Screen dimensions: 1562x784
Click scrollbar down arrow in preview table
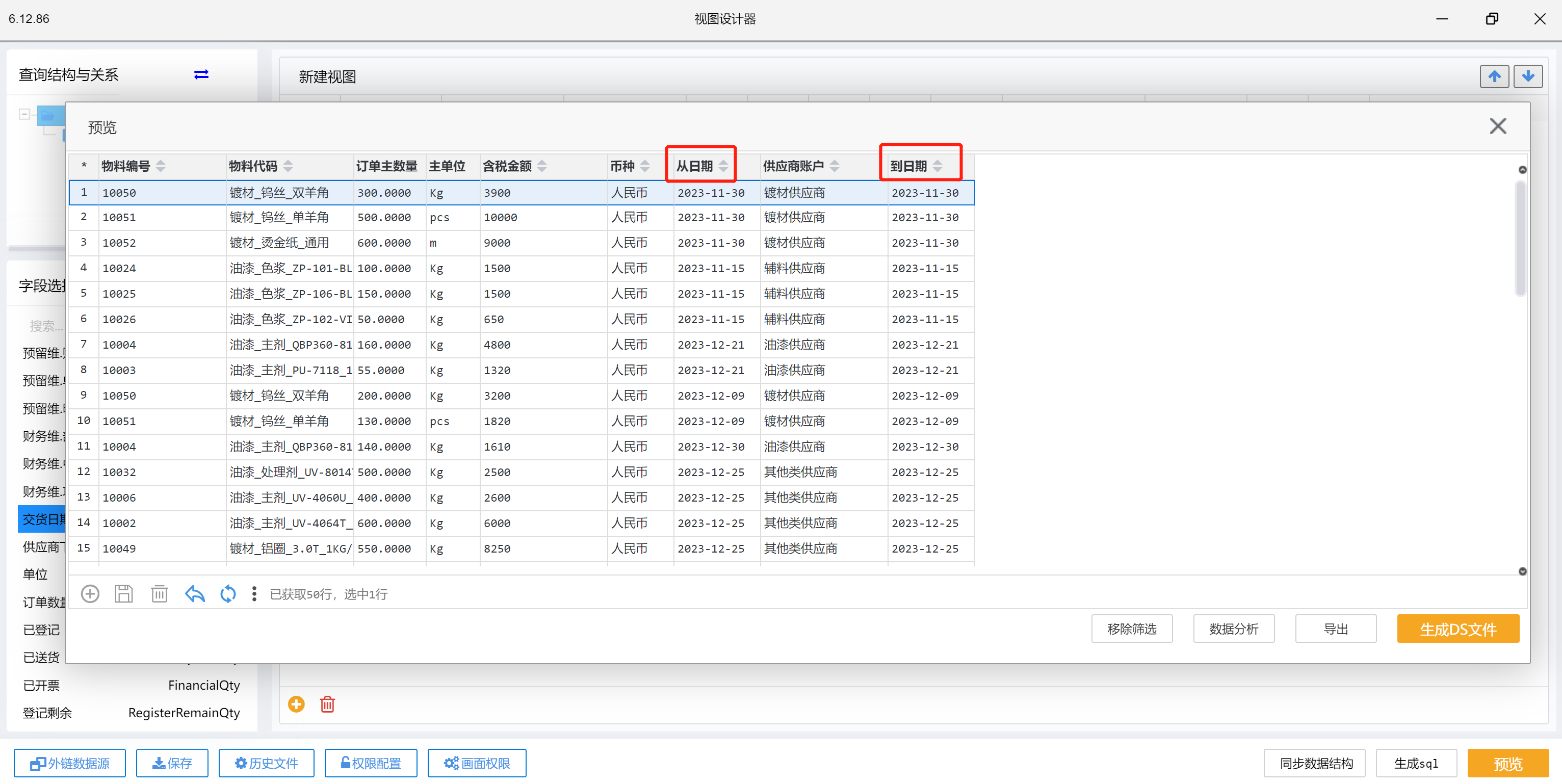pos(1522,571)
